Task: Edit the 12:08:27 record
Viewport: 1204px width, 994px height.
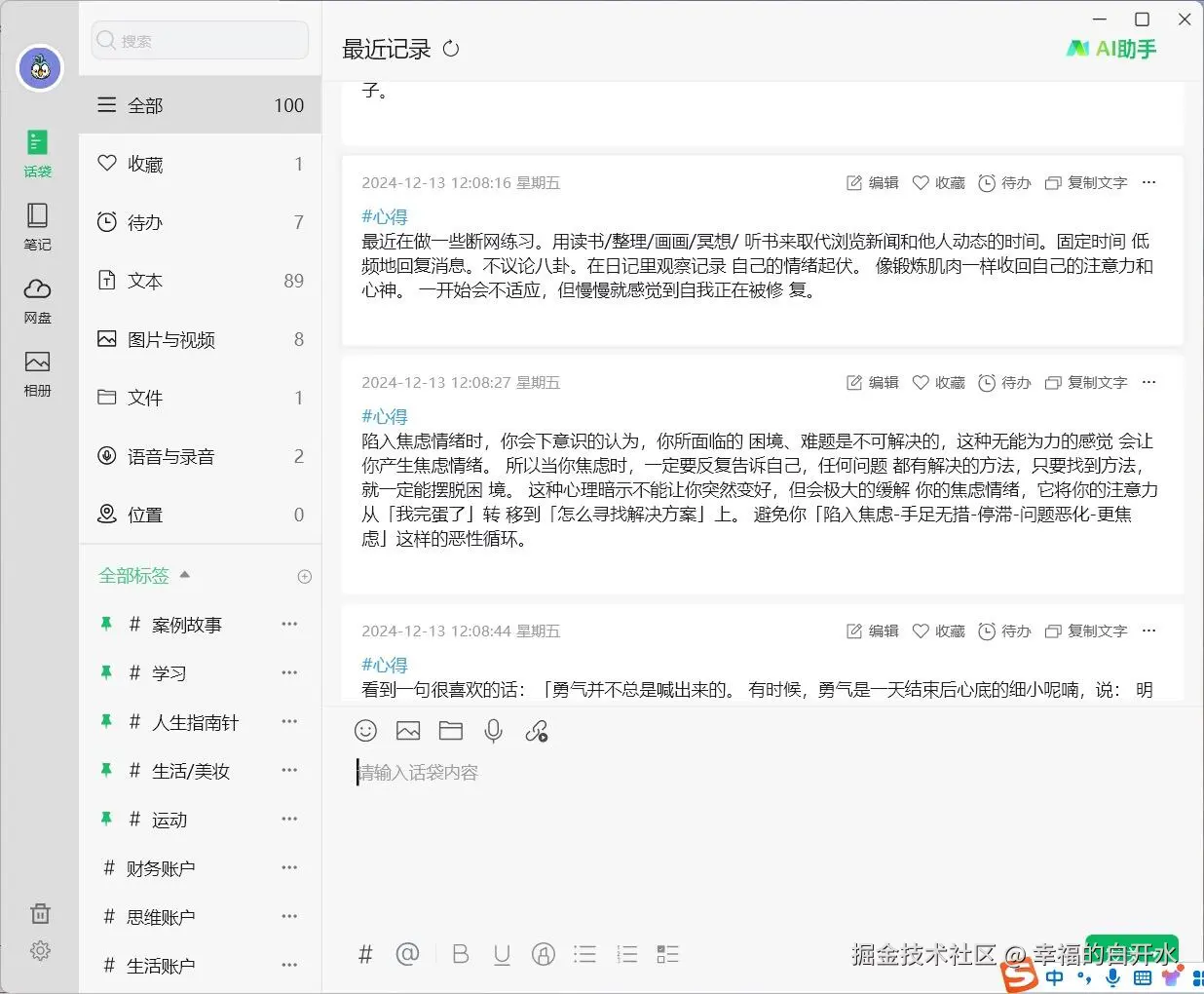Action: coord(873,383)
